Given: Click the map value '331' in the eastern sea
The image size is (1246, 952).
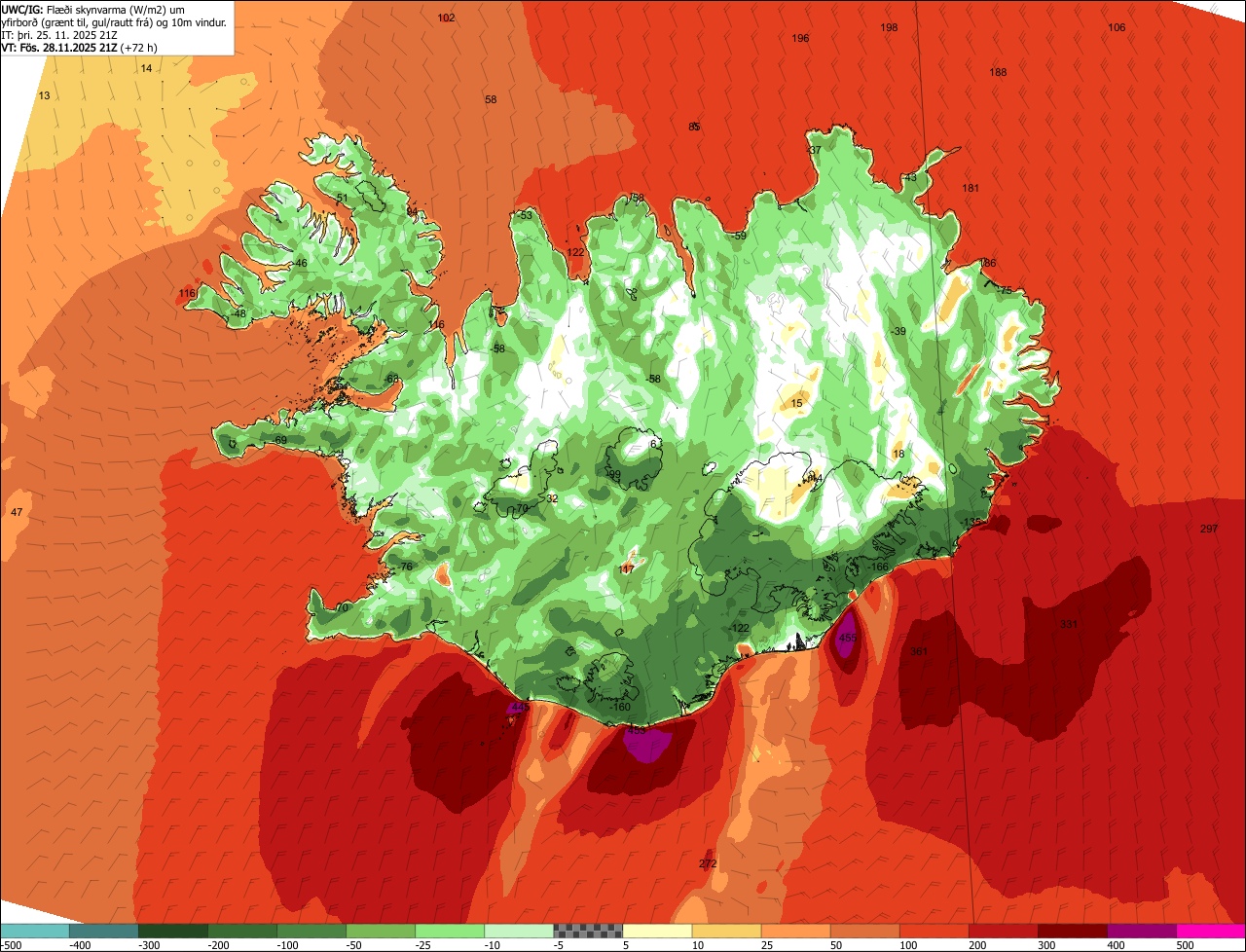Looking at the screenshot, I should [x=1069, y=624].
